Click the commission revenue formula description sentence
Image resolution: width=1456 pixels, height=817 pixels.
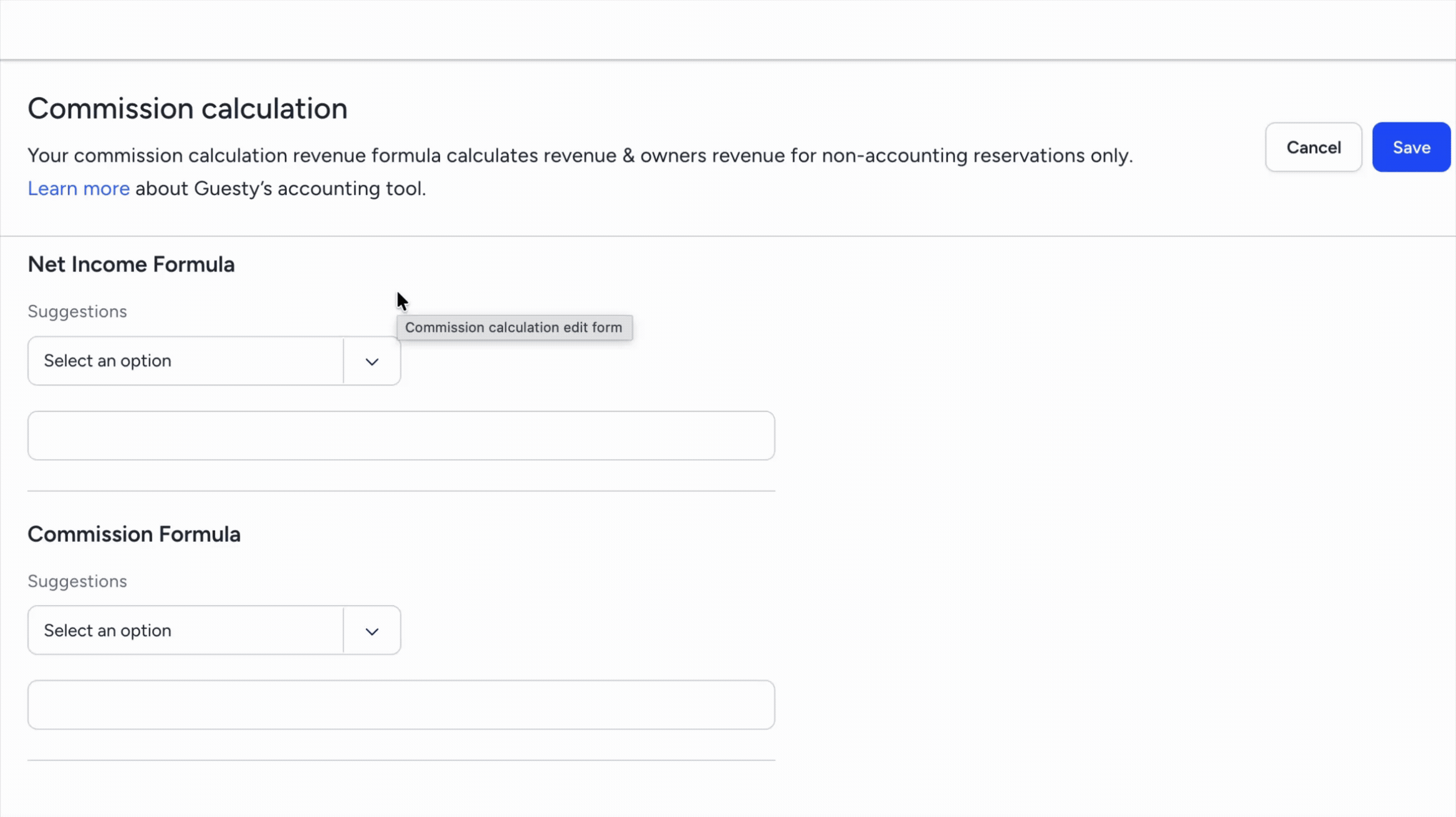click(580, 155)
